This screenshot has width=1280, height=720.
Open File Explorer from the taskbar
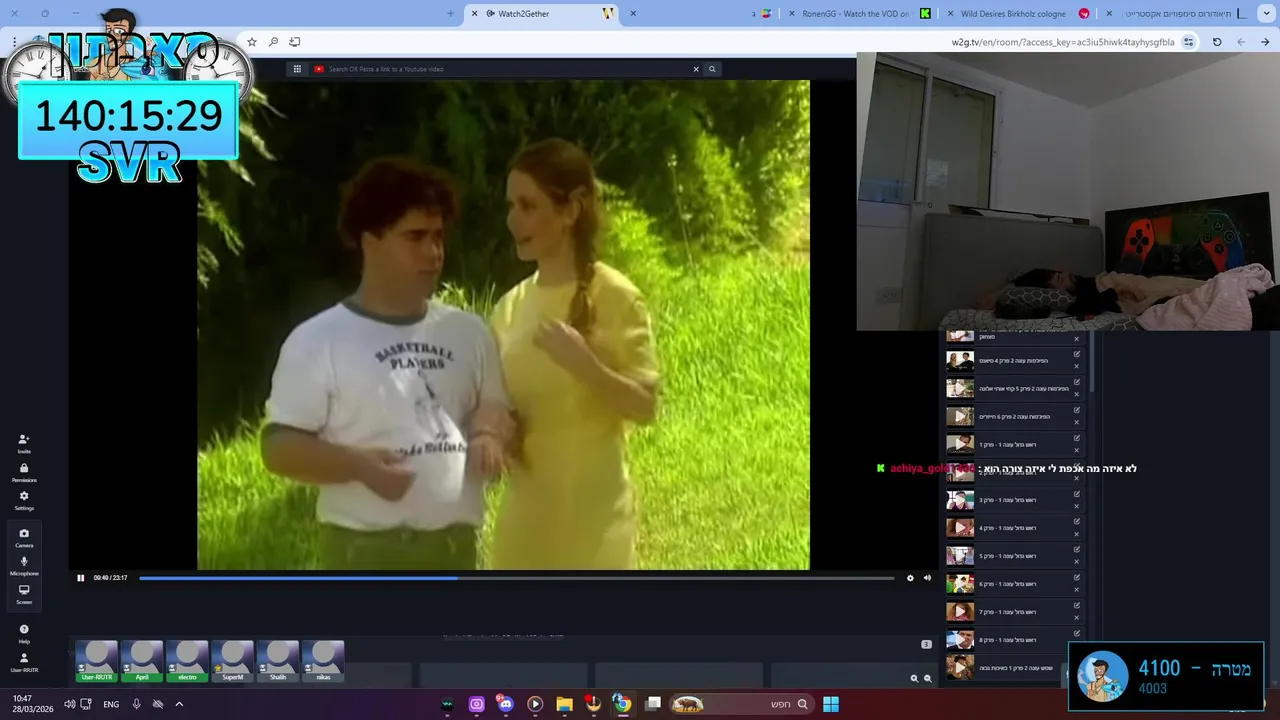[564, 704]
